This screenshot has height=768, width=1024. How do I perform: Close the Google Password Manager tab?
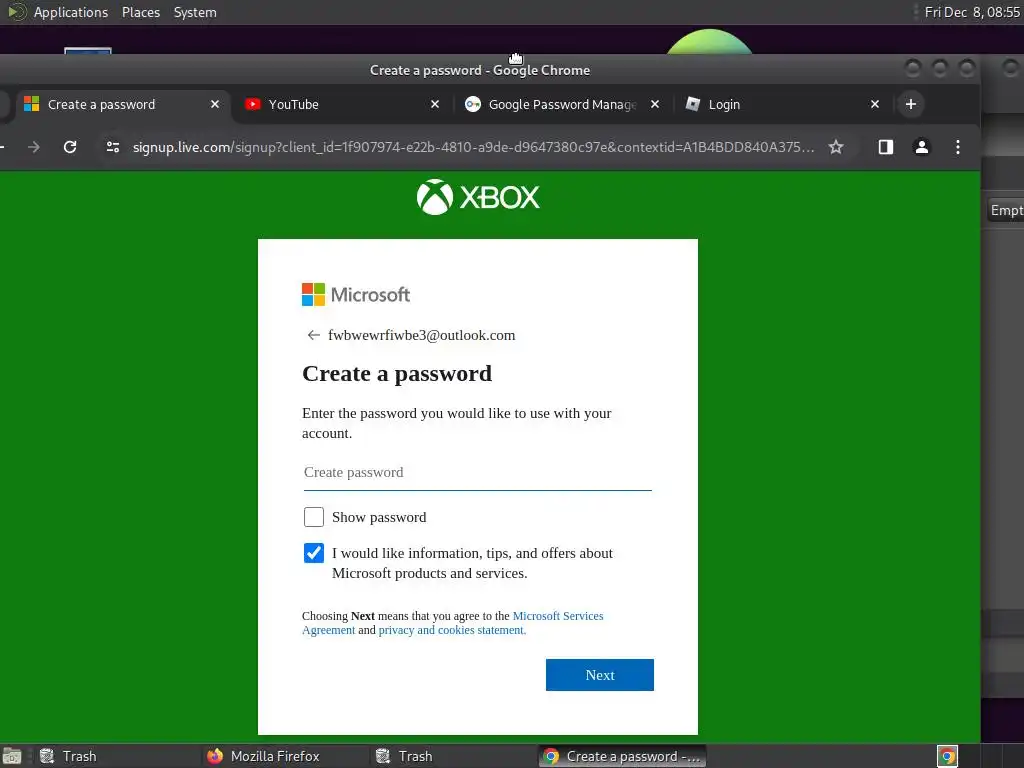coord(655,104)
